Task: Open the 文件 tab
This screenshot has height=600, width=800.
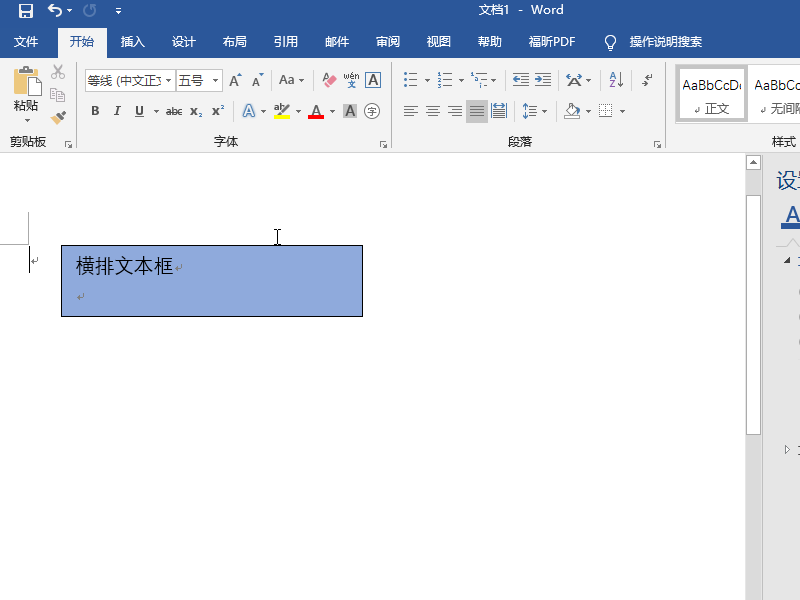Action: [x=26, y=42]
